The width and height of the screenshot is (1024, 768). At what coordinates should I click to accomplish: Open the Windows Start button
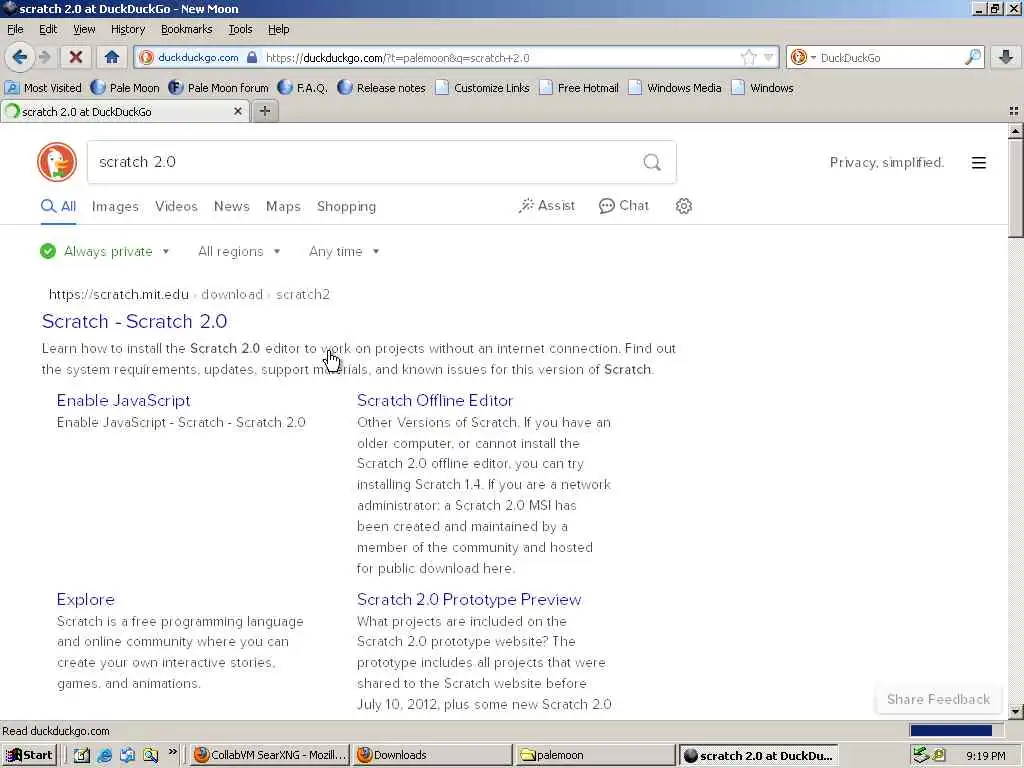point(29,755)
